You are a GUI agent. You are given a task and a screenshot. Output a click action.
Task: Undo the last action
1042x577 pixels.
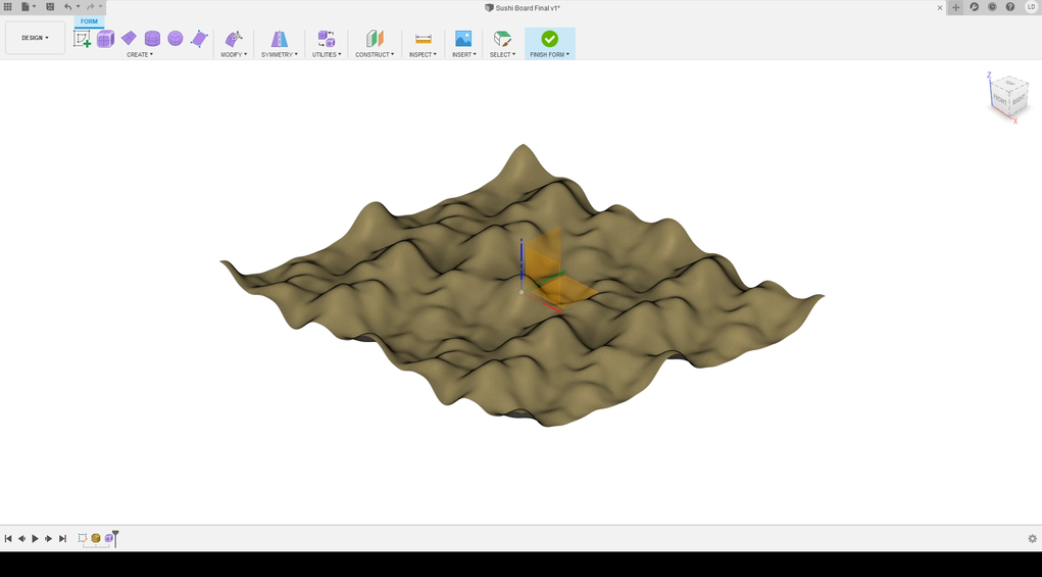click(x=68, y=7)
